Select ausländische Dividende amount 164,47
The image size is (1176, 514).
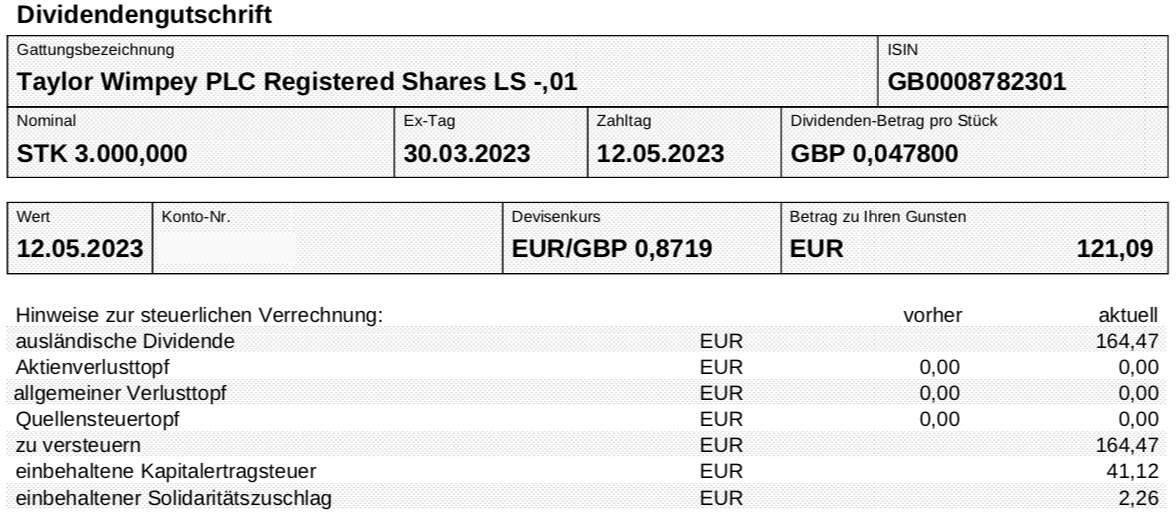[x=1127, y=341]
